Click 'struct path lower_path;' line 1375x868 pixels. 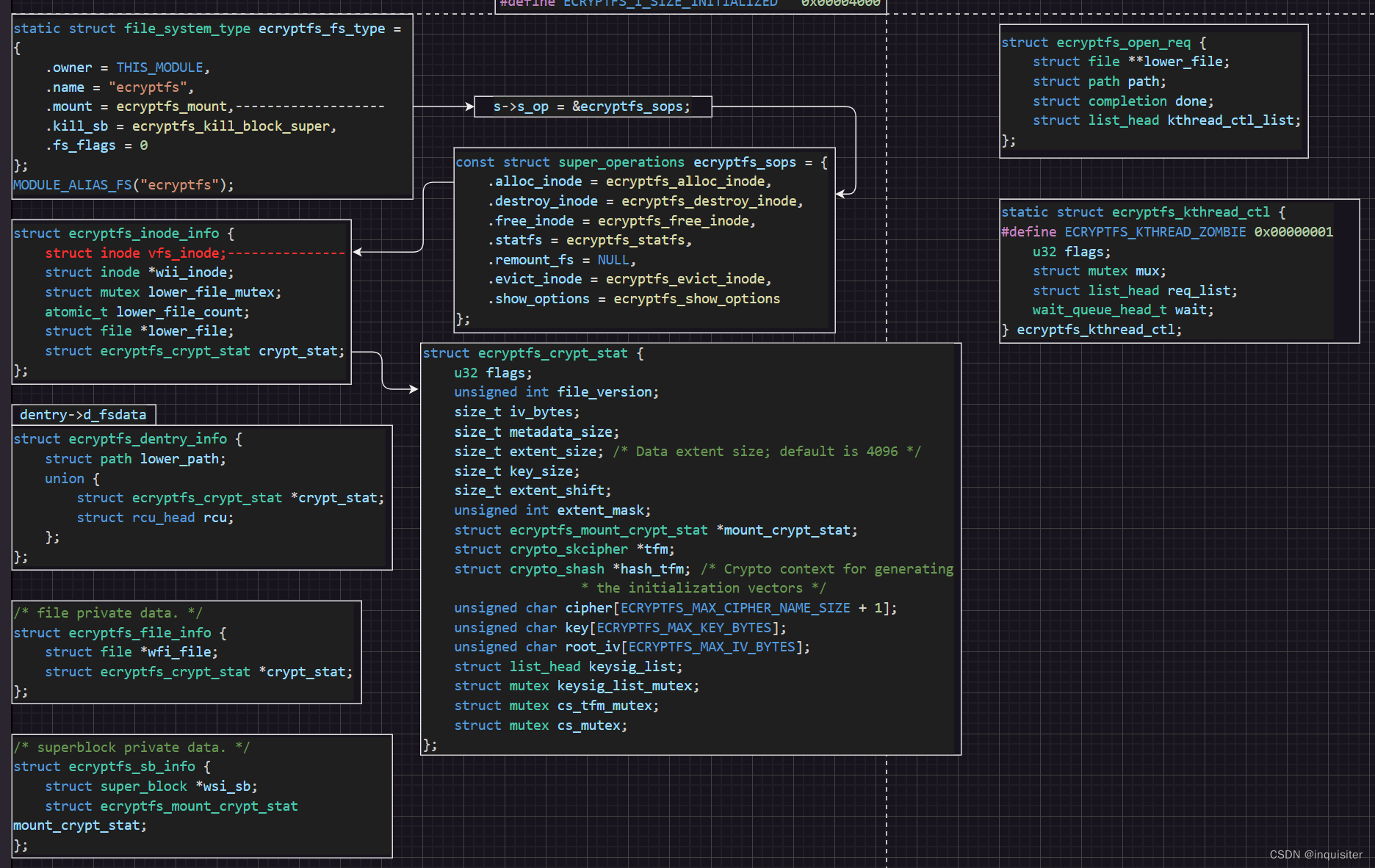point(135,459)
